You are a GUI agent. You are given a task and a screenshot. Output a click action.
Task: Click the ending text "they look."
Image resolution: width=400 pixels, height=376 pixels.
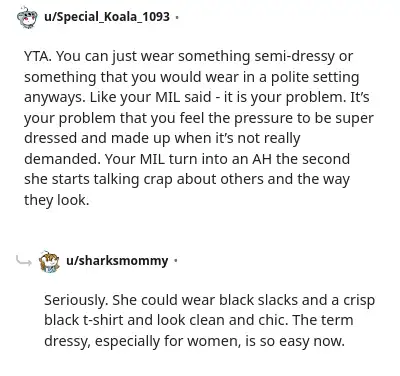click(57, 200)
